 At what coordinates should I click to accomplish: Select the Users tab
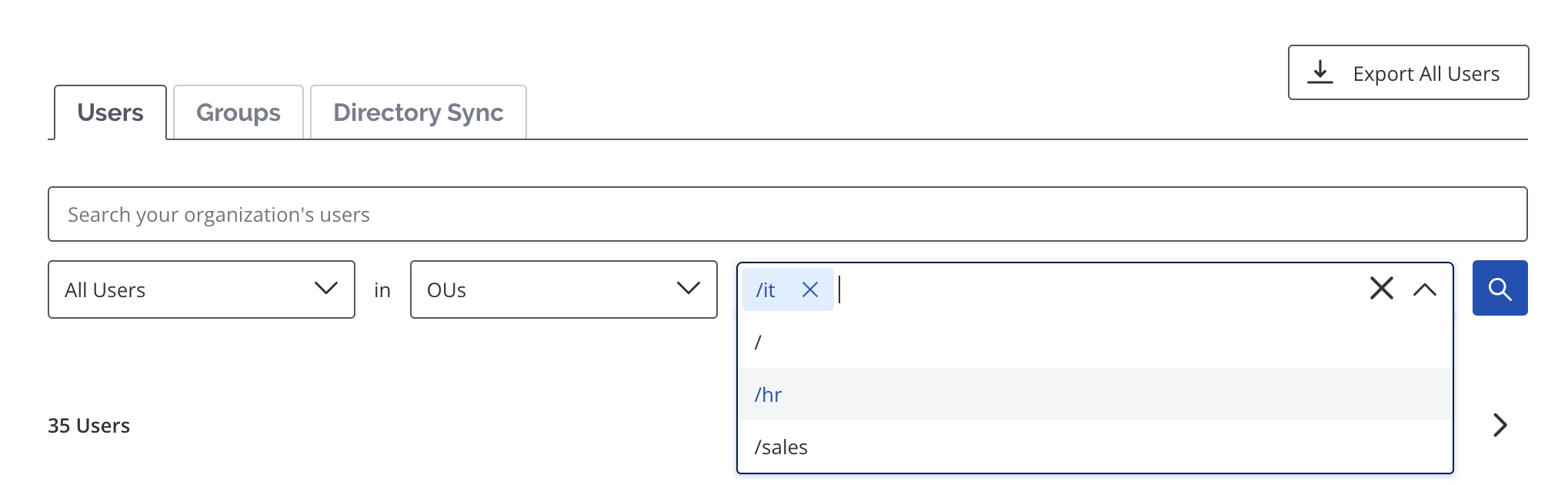tap(110, 112)
